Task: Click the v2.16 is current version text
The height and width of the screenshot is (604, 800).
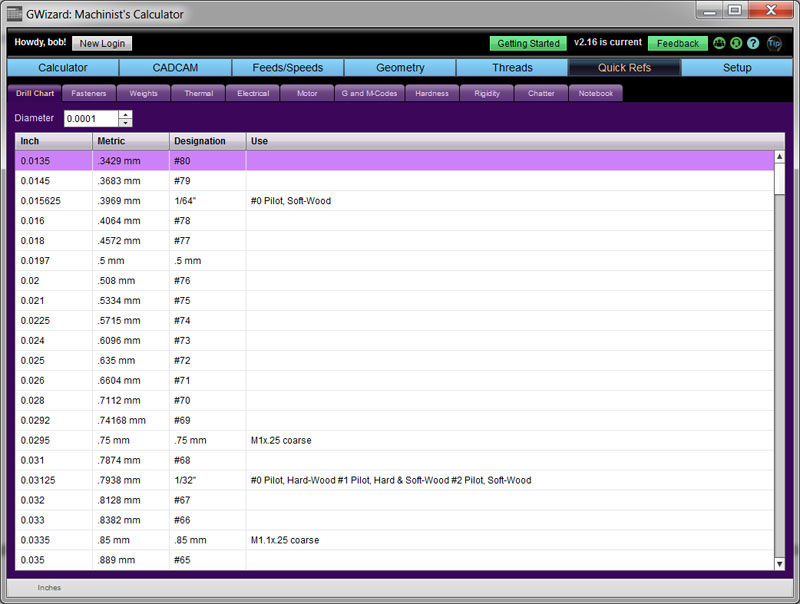Action: (x=608, y=42)
